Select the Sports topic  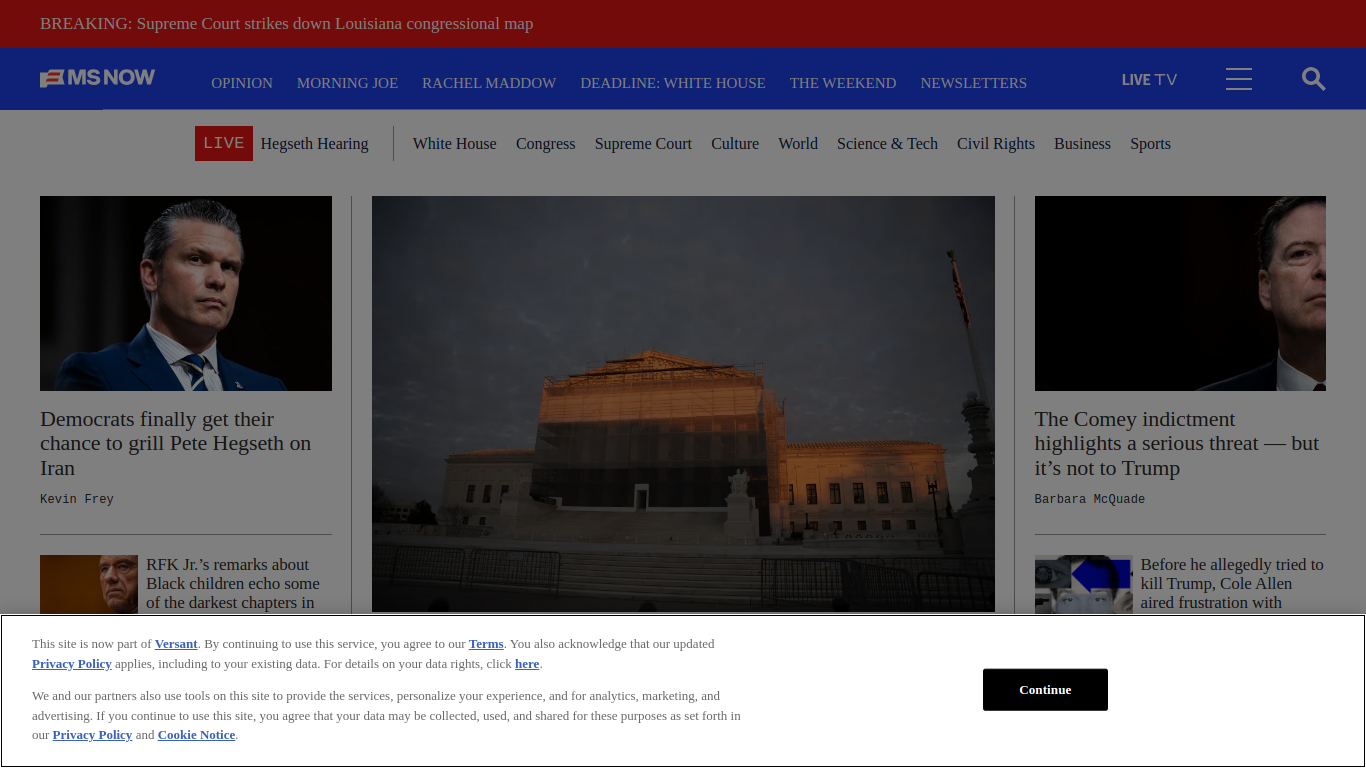(1150, 144)
